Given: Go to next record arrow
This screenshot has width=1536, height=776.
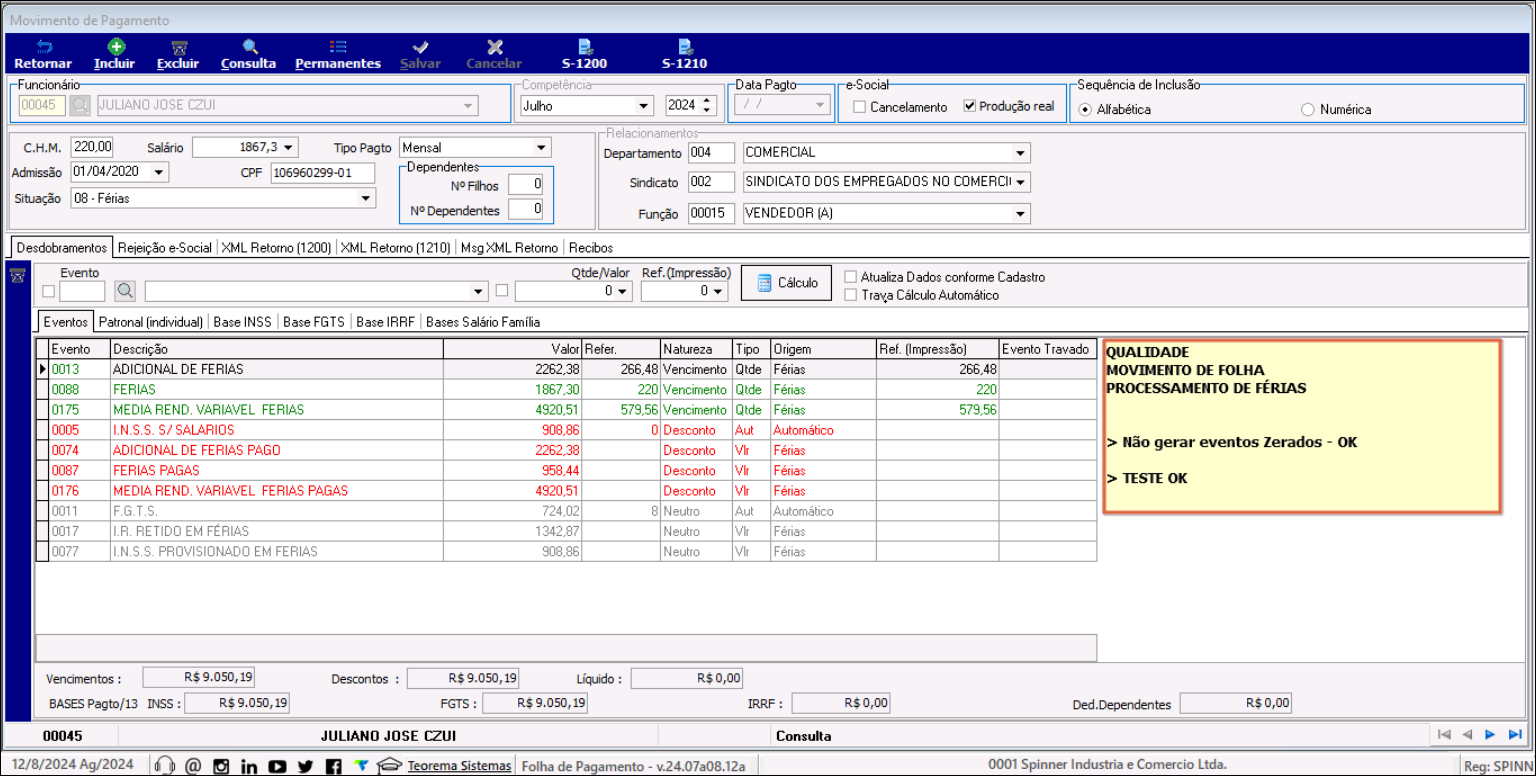Looking at the screenshot, I should tap(1490, 735).
